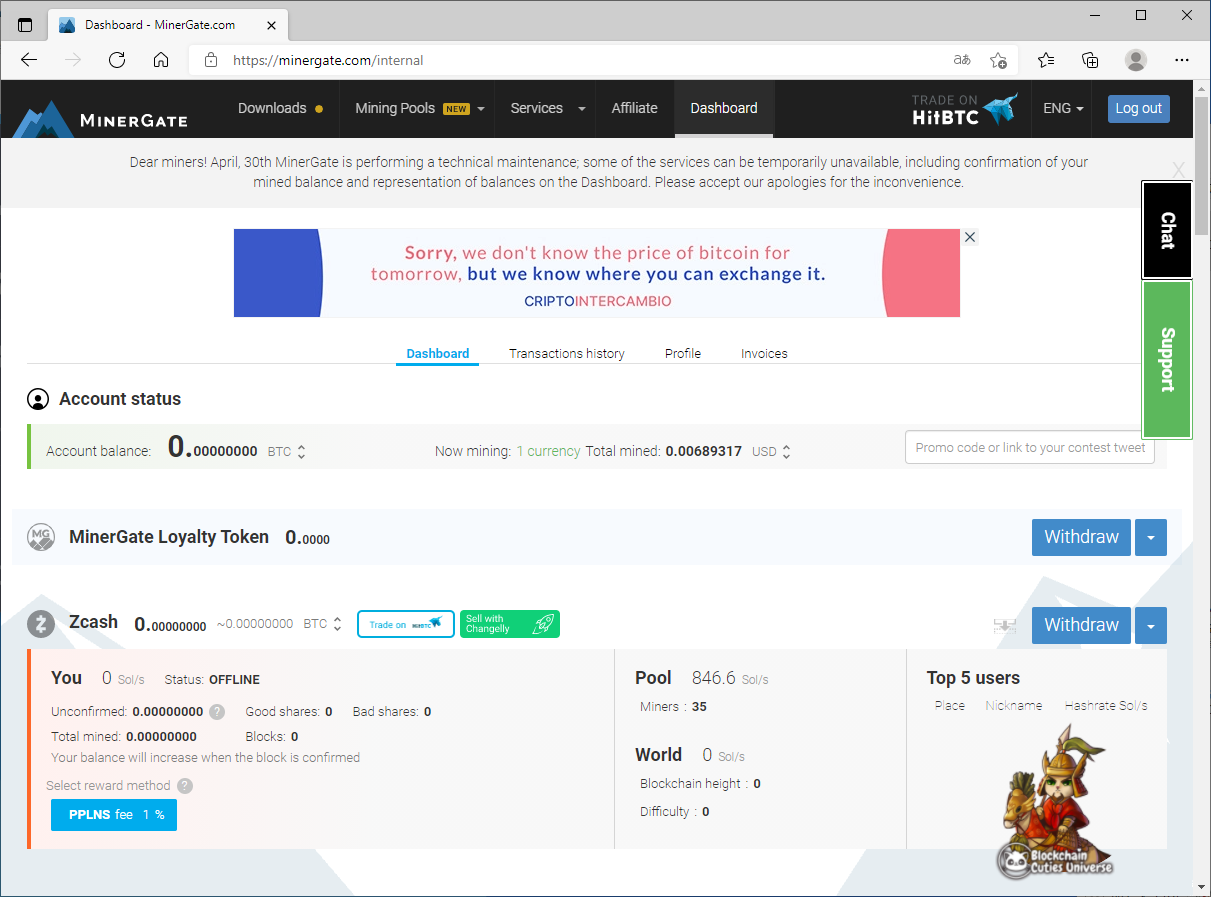
Task: Go to the Affiliate page
Action: 635,109
